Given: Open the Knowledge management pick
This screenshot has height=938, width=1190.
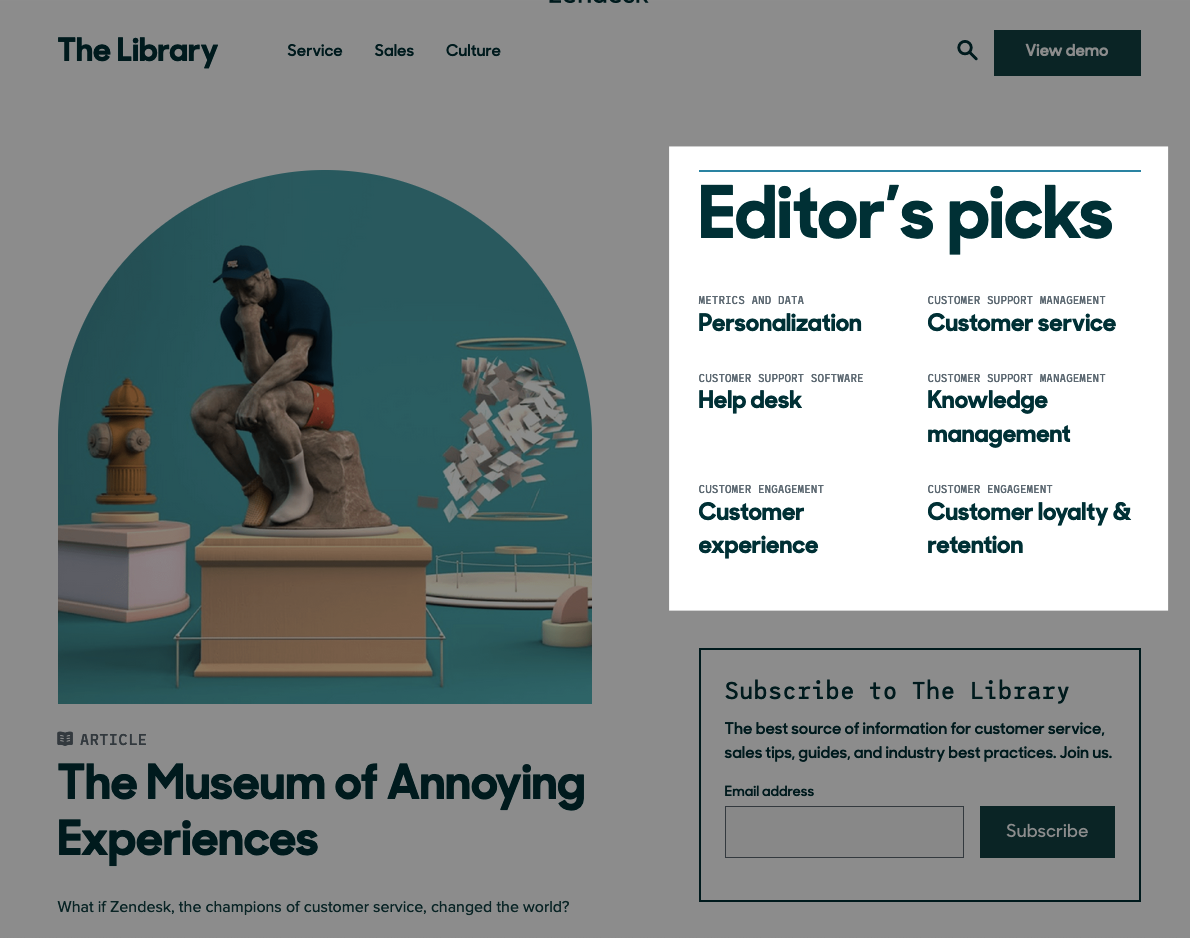Looking at the screenshot, I should (998, 417).
